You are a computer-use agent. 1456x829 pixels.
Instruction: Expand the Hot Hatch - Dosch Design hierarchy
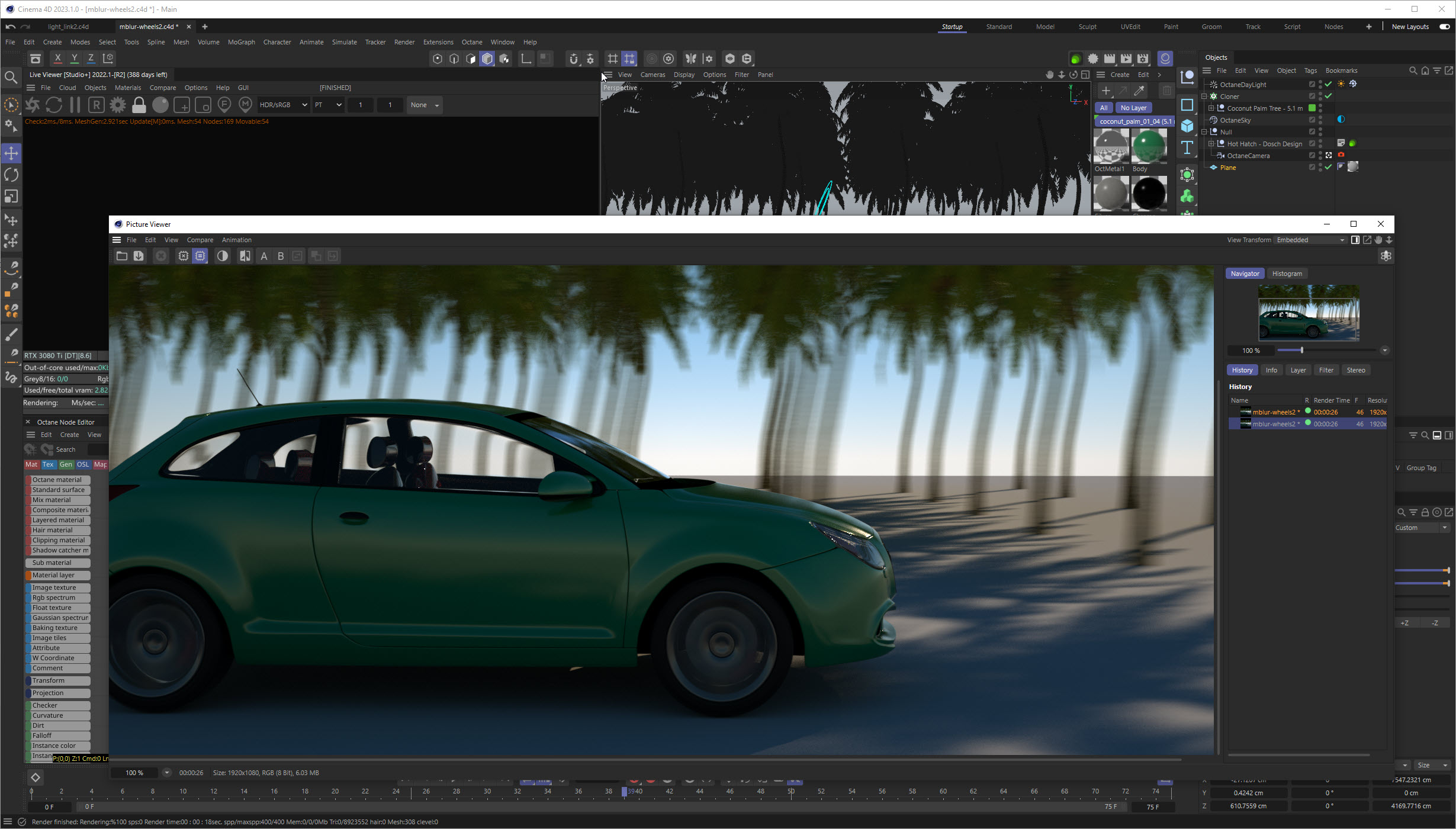tap(1211, 144)
